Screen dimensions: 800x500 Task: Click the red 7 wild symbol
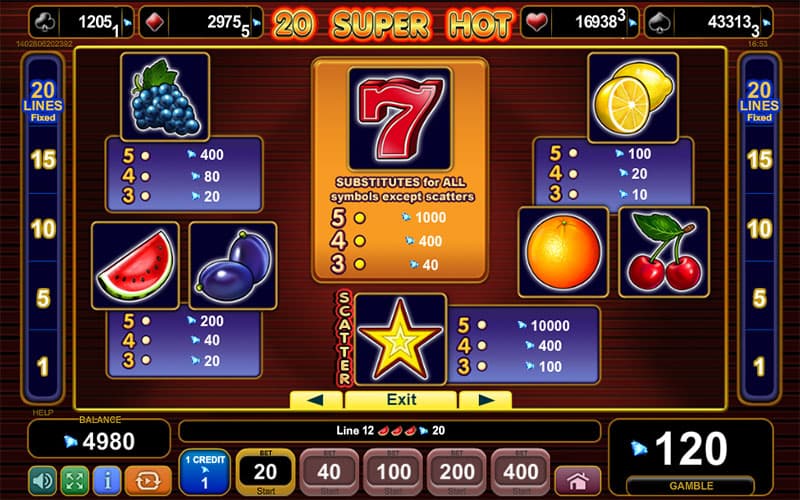point(400,119)
